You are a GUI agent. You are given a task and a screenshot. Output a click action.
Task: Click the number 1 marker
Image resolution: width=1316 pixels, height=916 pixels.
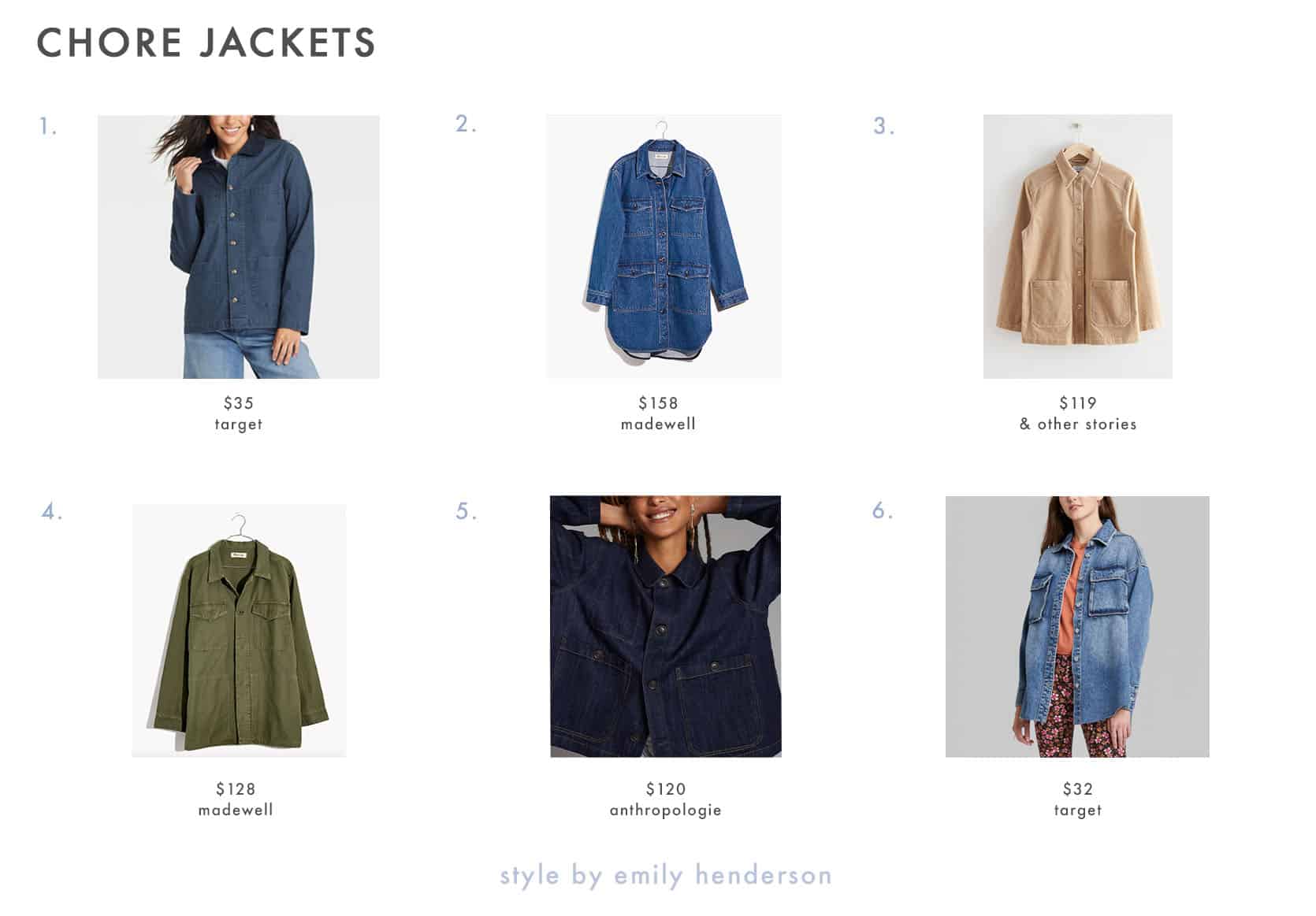48,126
